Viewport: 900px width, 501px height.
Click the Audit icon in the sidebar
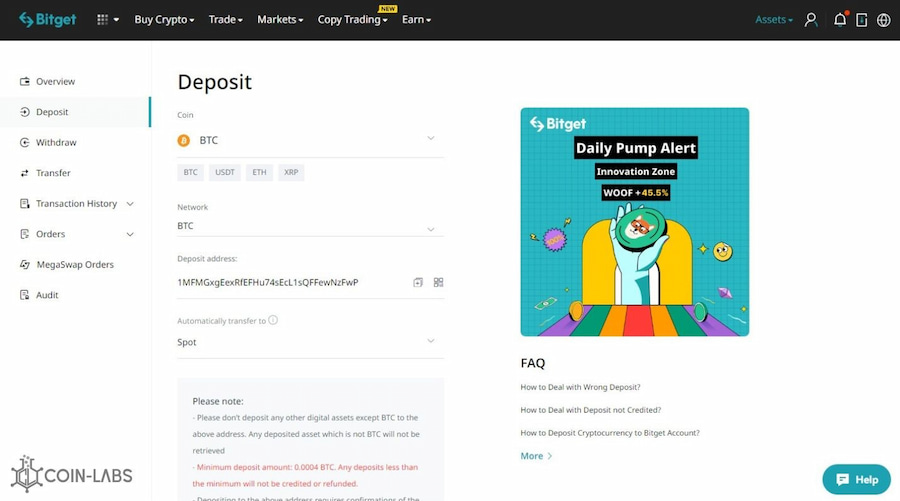click(x=25, y=295)
